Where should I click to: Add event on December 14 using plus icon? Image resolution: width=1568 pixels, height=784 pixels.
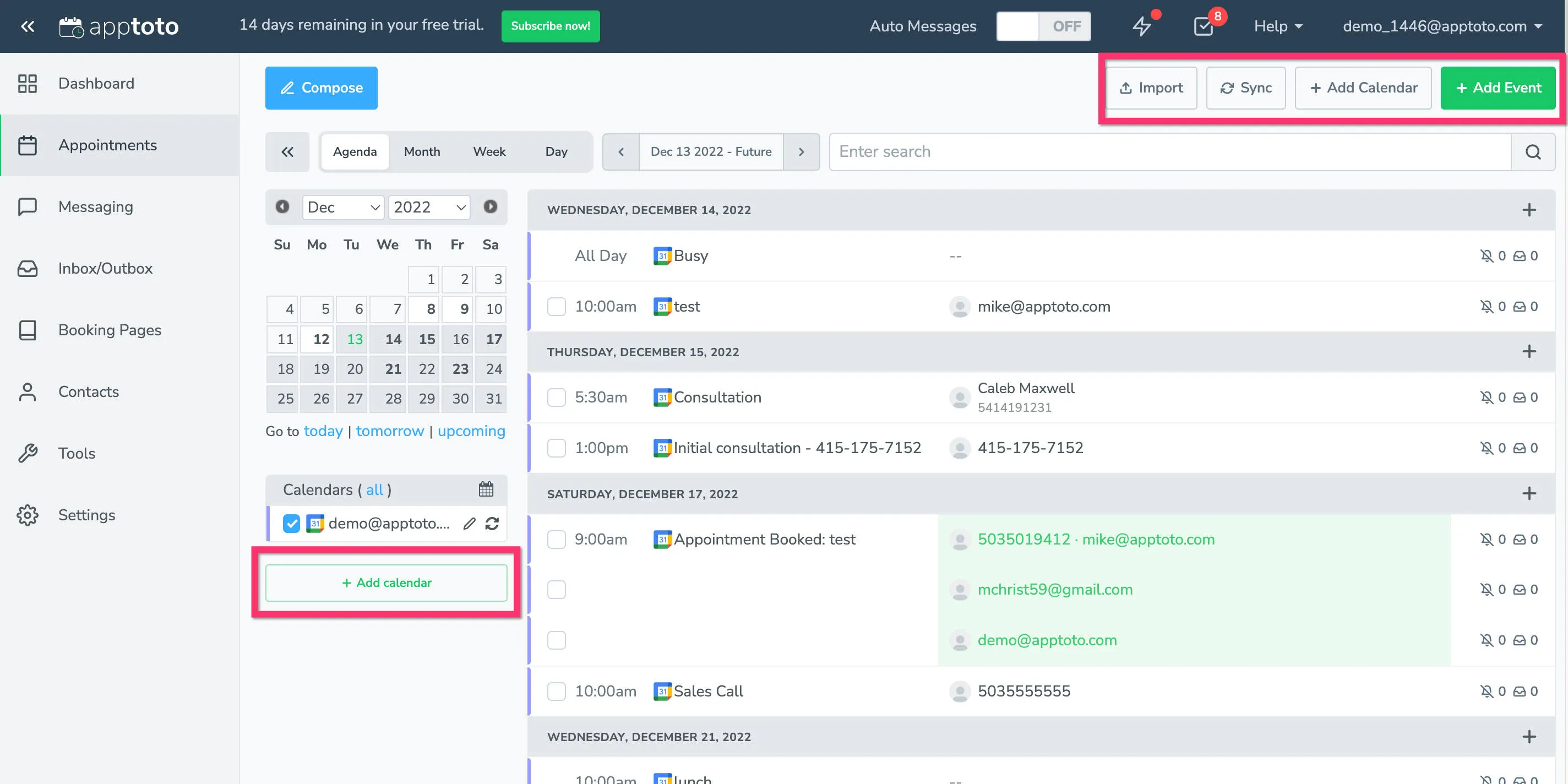click(x=1529, y=209)
